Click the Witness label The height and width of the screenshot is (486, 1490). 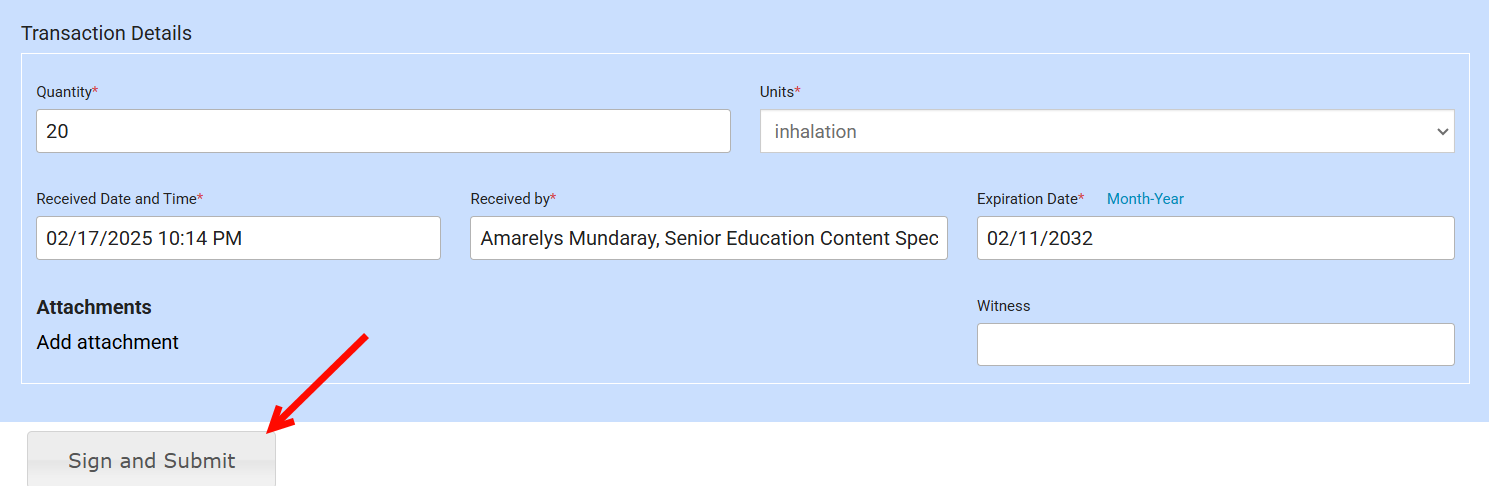click(1003, 306)
